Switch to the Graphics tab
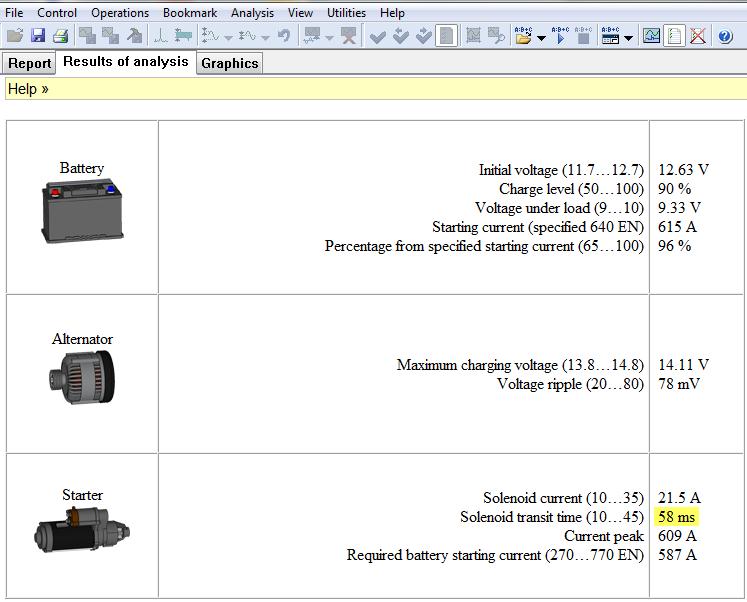The width and height of the screenshot is (747, 602). click(229, 63)
